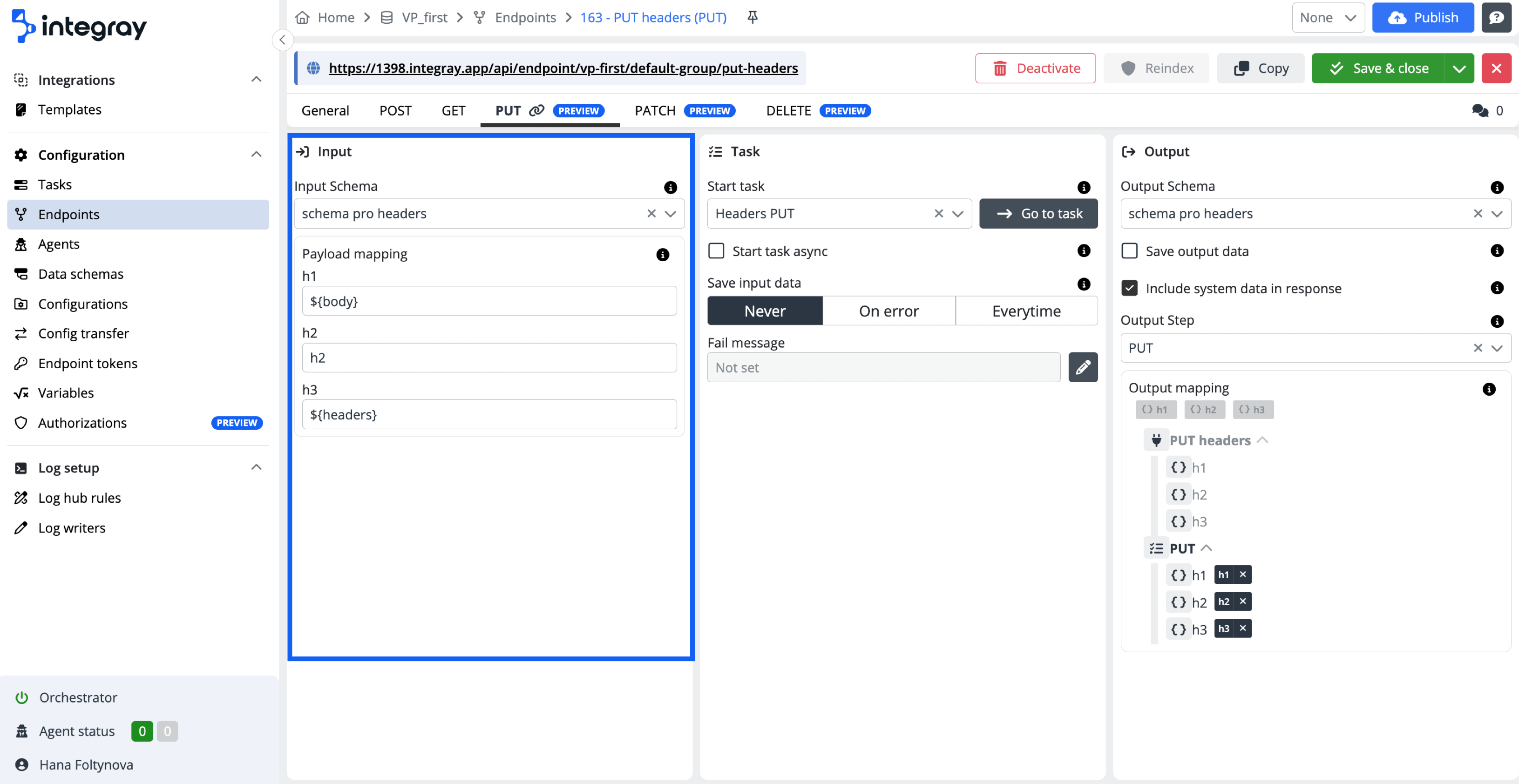Check the Save output data box
1519x784 pixels.
pyautogui.click(x=1129, y=251)
